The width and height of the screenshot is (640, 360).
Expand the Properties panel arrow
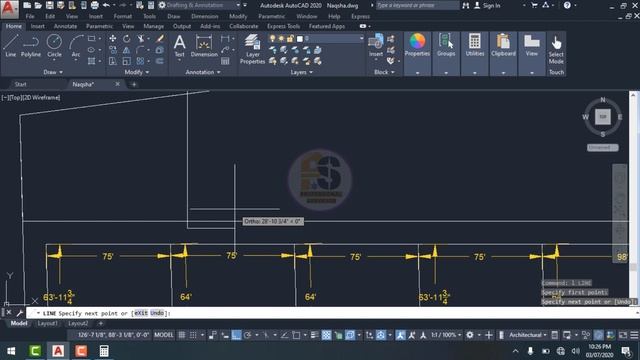pyautogui.click(x=417, y=72)
